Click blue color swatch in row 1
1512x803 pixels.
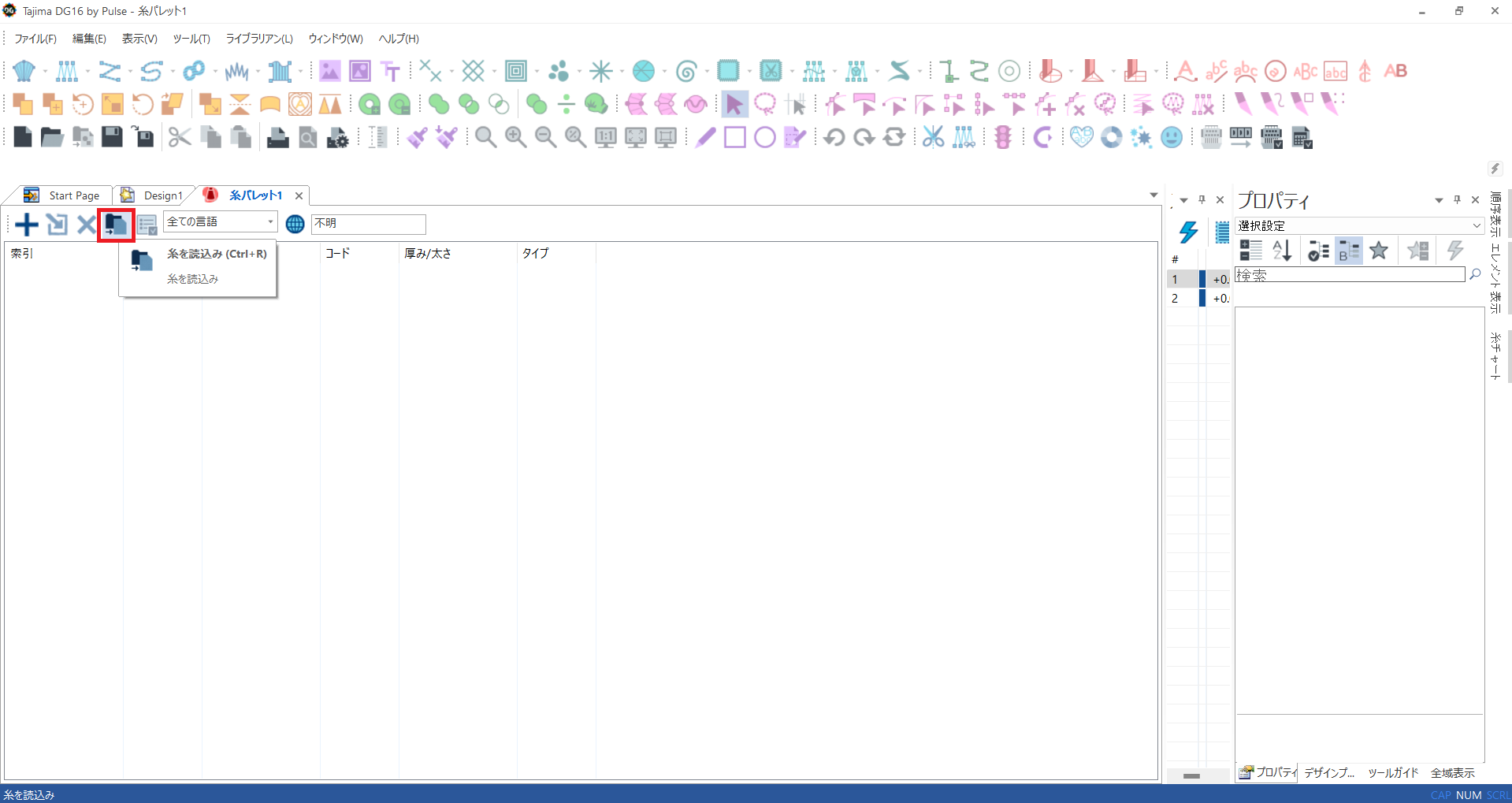tap(1202, 279)
